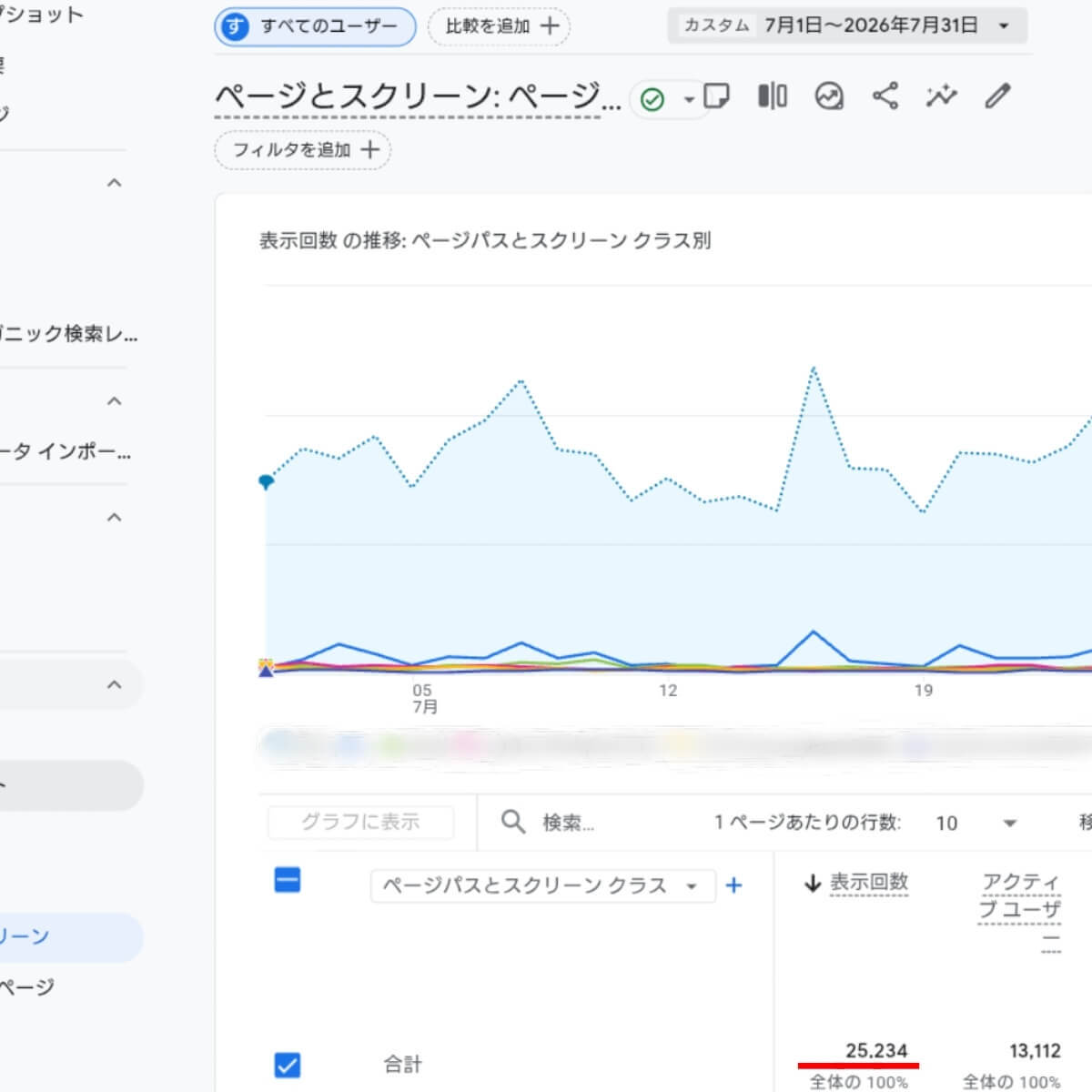Click アクティブユーザー column header
Image resolution: width=1092 pixels, height=1092 pixels.
tap(1020, 911)
